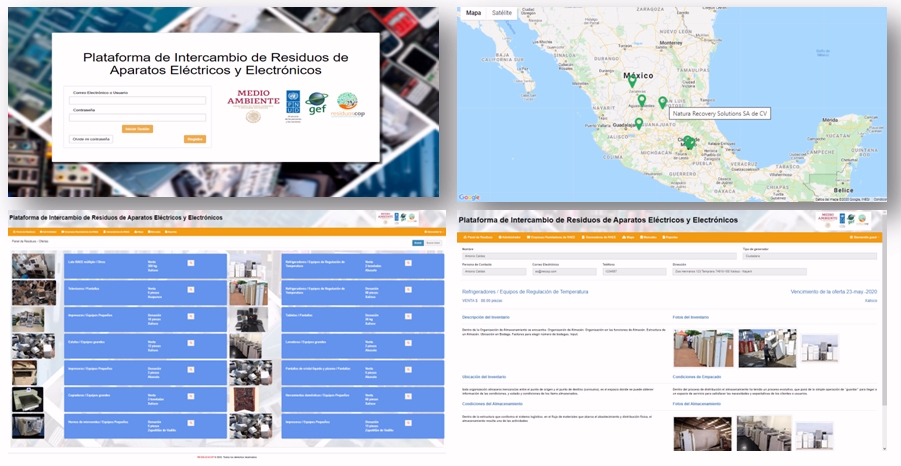Expand the user account dropdown in detail navbar
The image size is (901, 466).
click(864, 237)
